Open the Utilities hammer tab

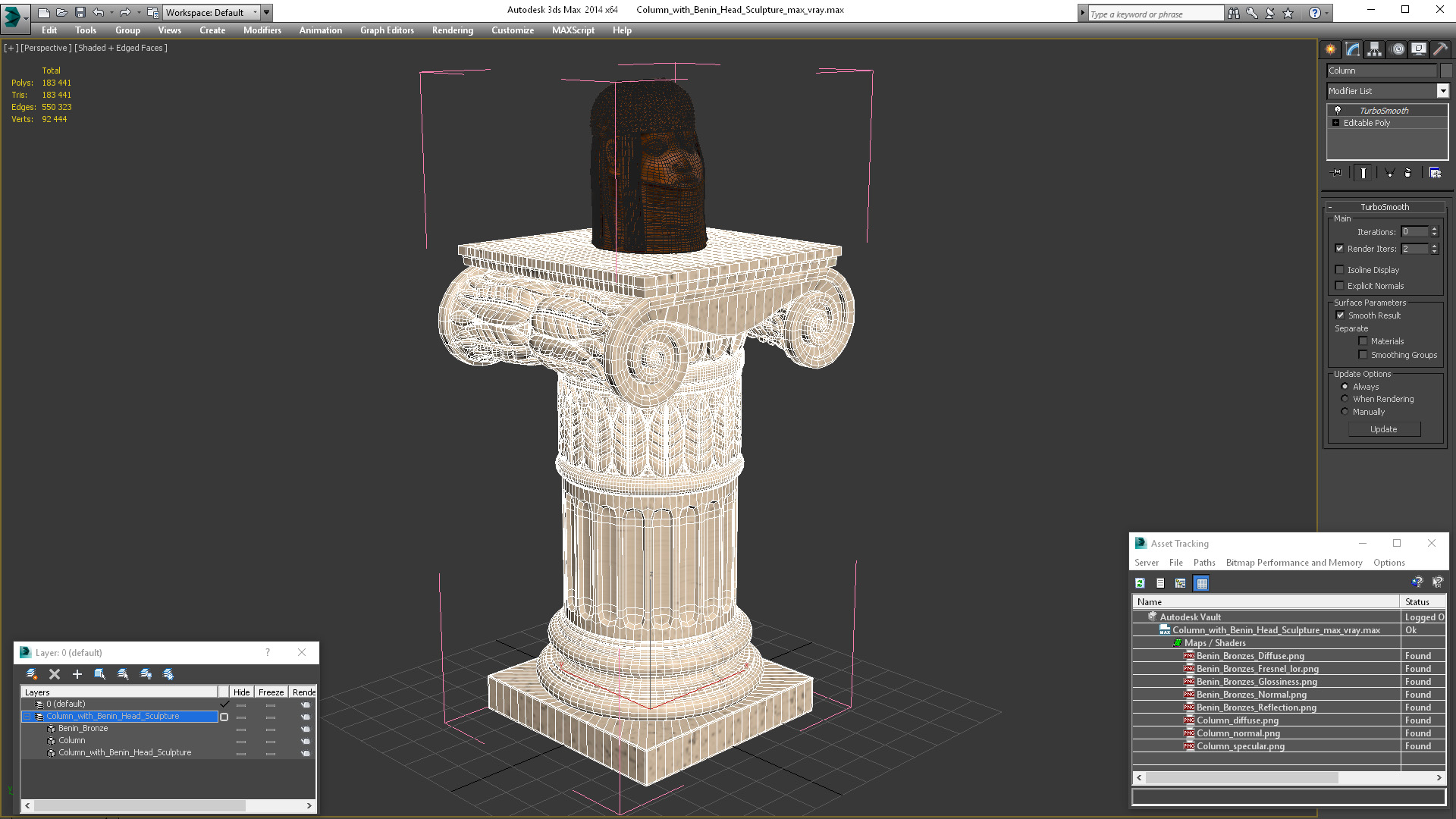coord(1441,49)
